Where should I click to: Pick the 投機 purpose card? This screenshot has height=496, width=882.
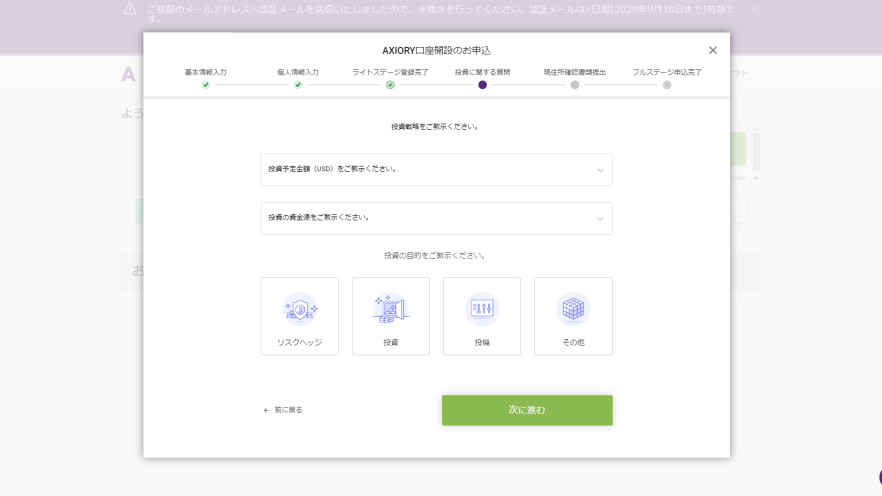[x=482, y=316]
